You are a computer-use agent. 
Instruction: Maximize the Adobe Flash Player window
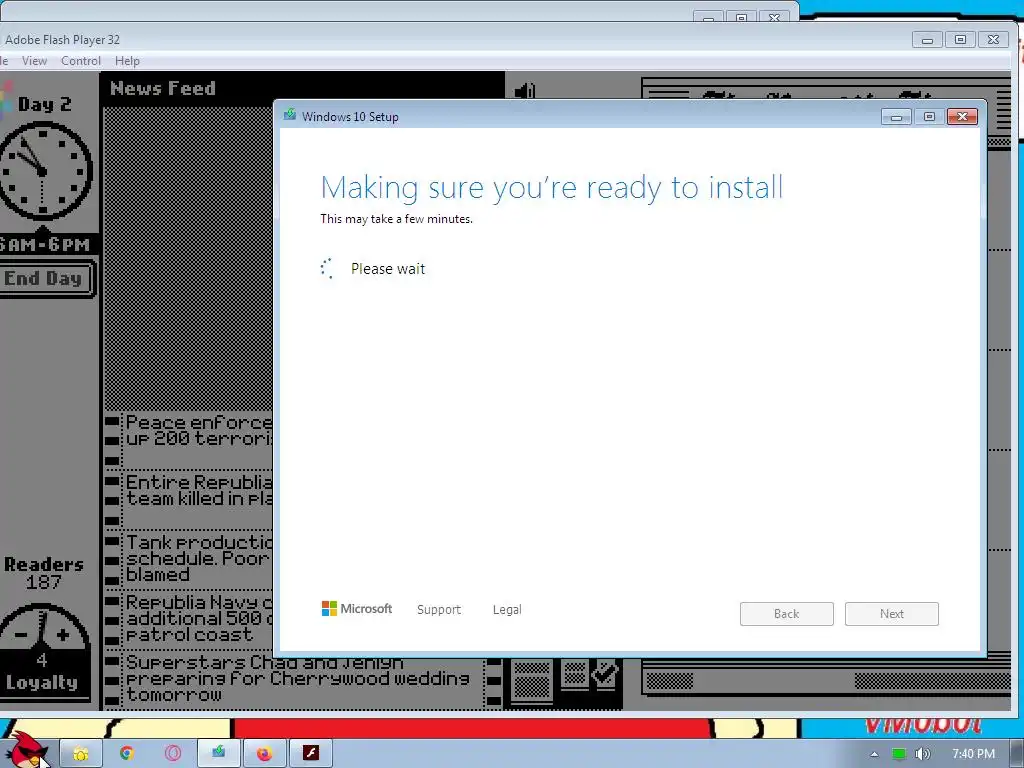pyautogui.click(x=961, y=40)
